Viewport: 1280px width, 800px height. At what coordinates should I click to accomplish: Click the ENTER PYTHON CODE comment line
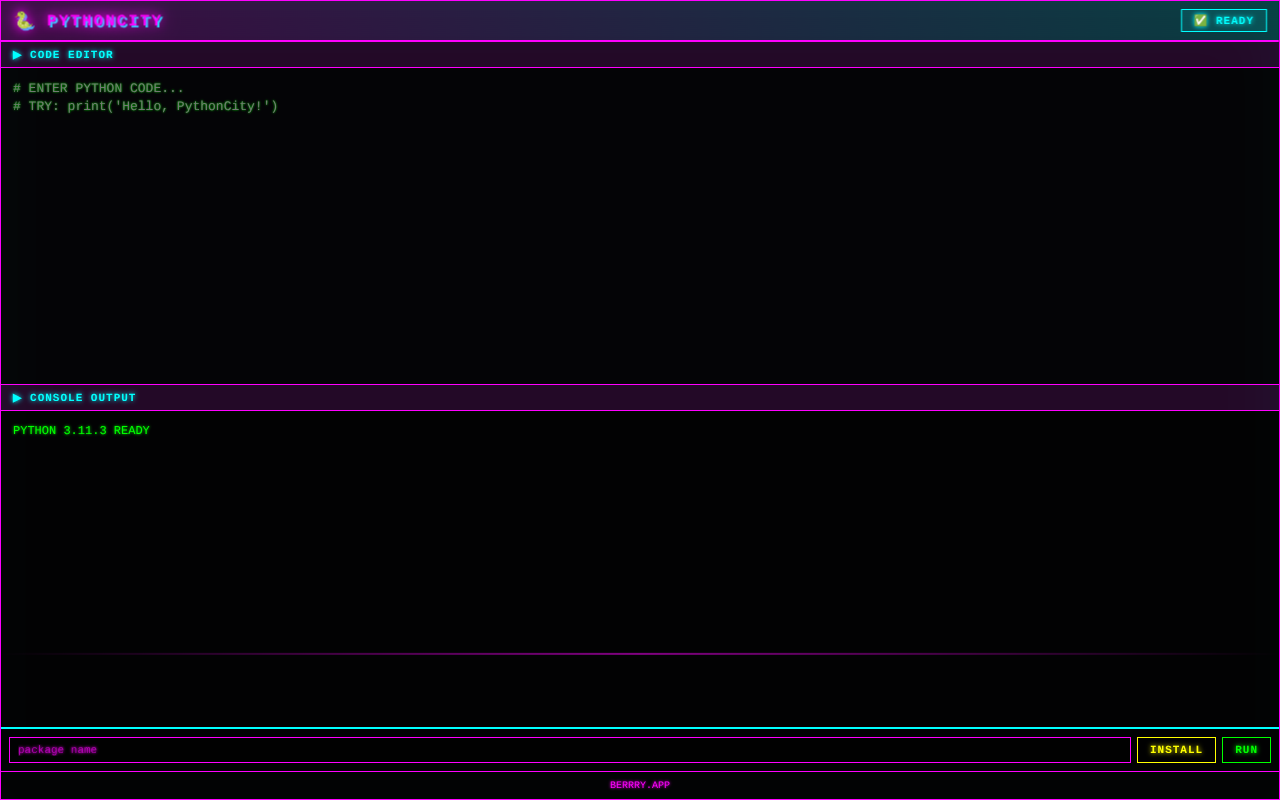[x=98, y=87]
